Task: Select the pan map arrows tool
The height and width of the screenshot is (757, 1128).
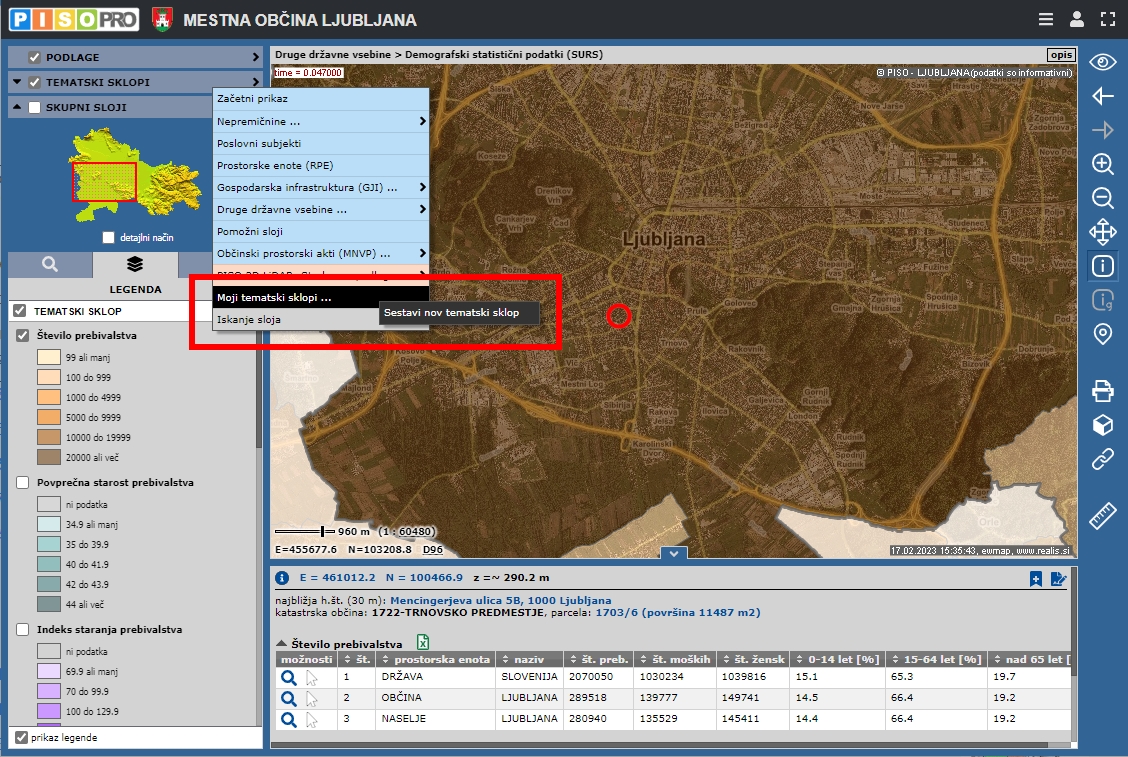Action: [x=1102, y=232]
